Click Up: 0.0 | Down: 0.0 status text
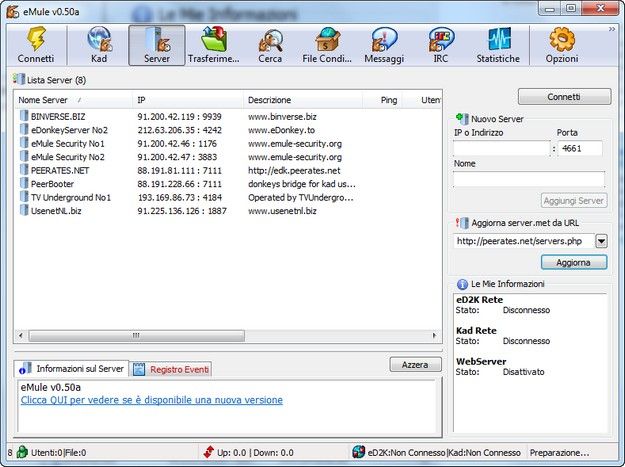Screen dimensions: 625x467 255,453
